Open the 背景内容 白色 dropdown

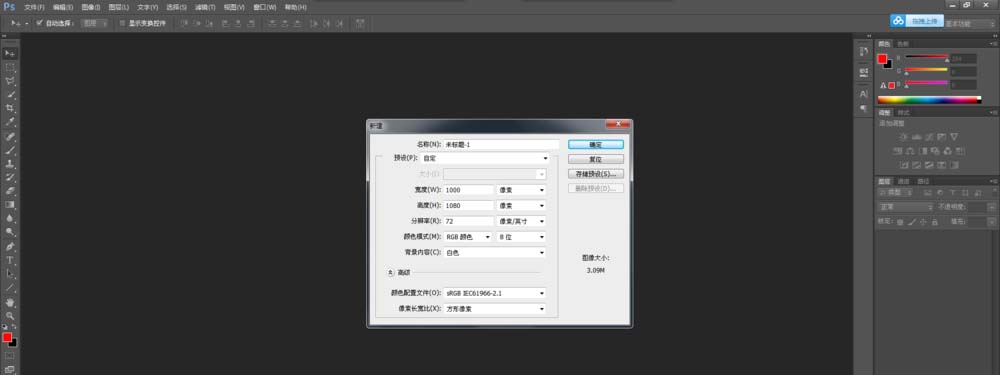pyautogui.click(x=494, y=253)
